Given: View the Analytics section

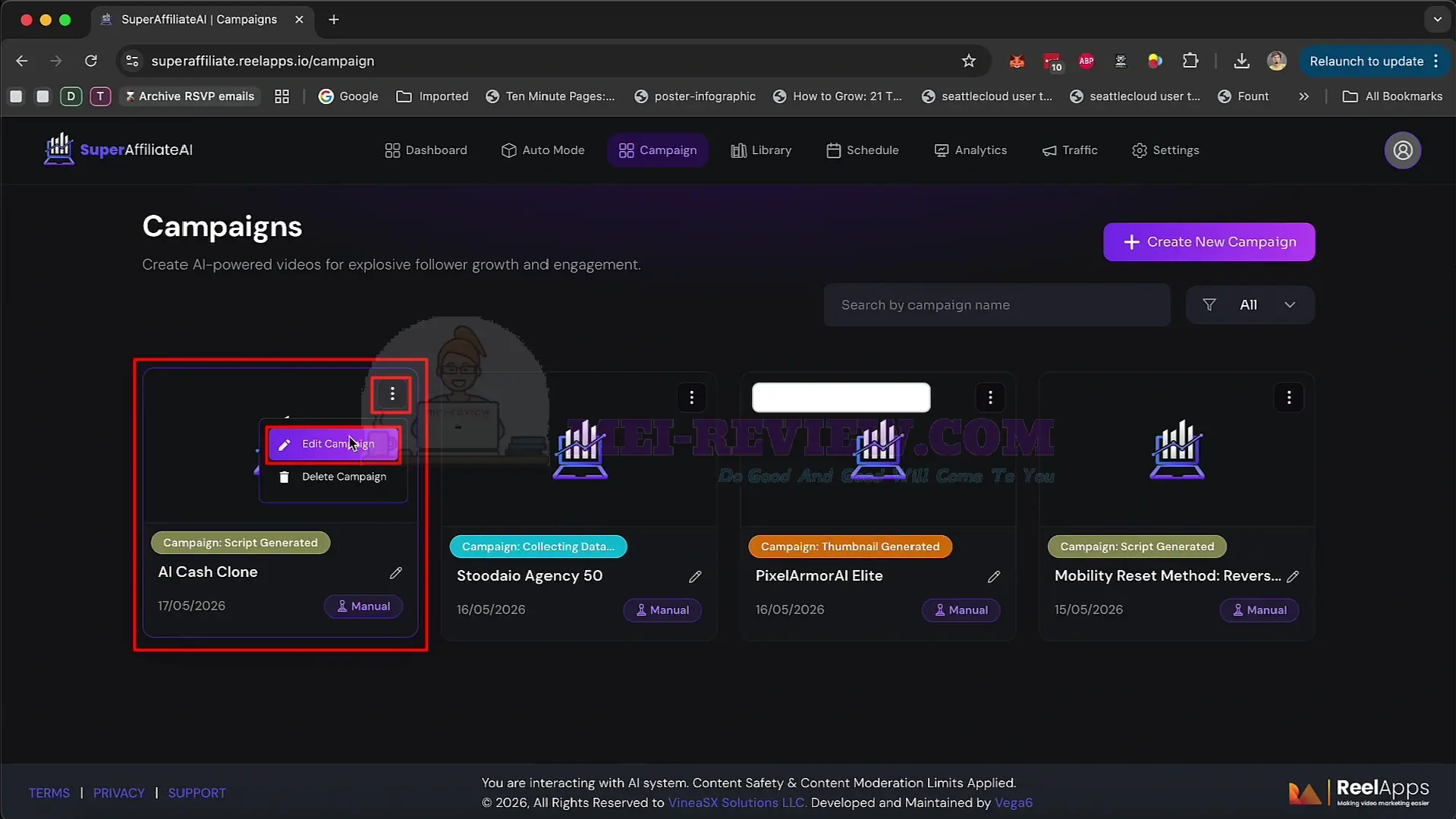Looking at the screenshot, I should pos(970,150).
